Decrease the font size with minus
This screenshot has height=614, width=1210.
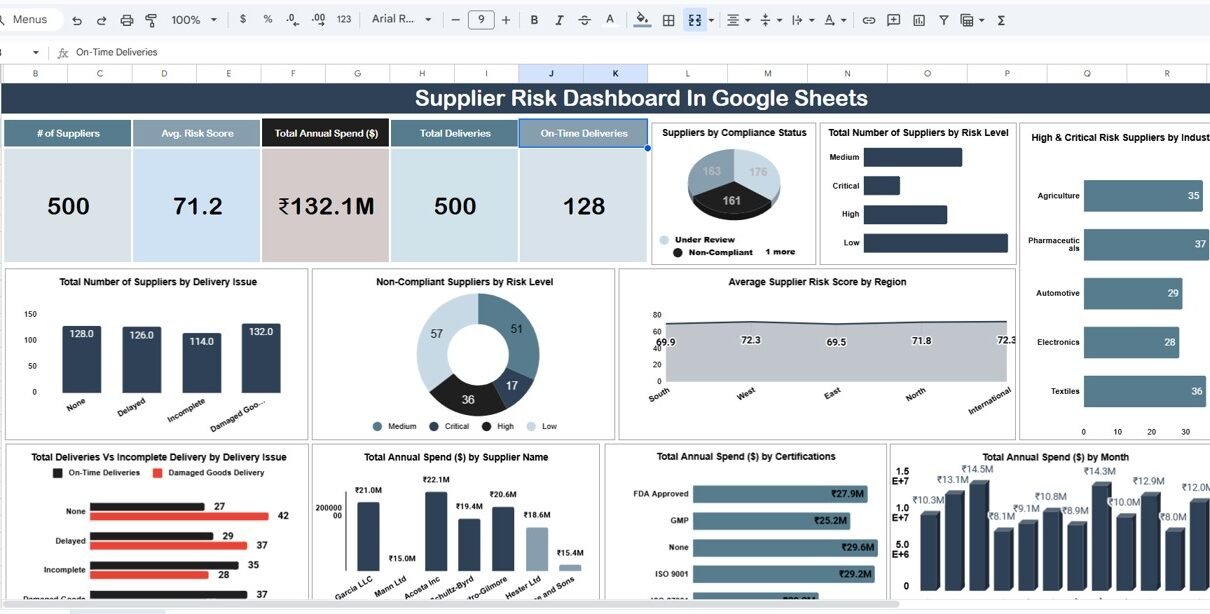coord(456,20)
